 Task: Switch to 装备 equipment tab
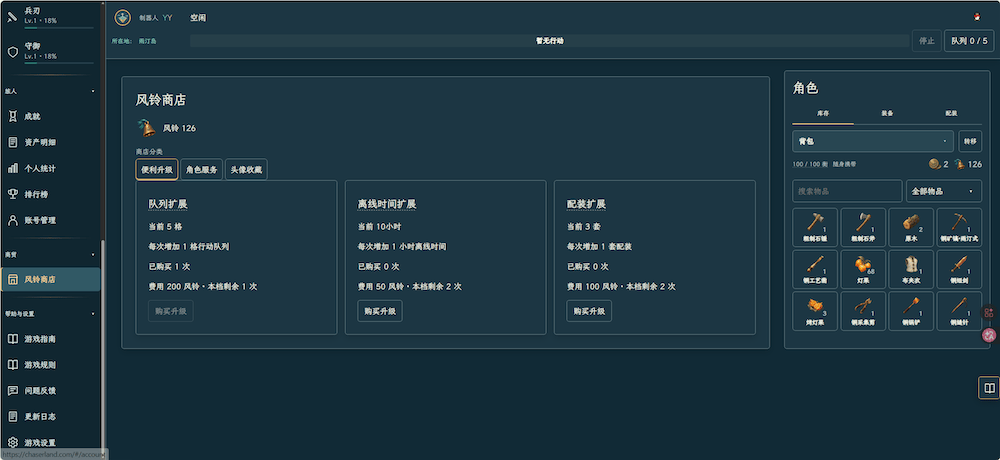click(887, 113)
